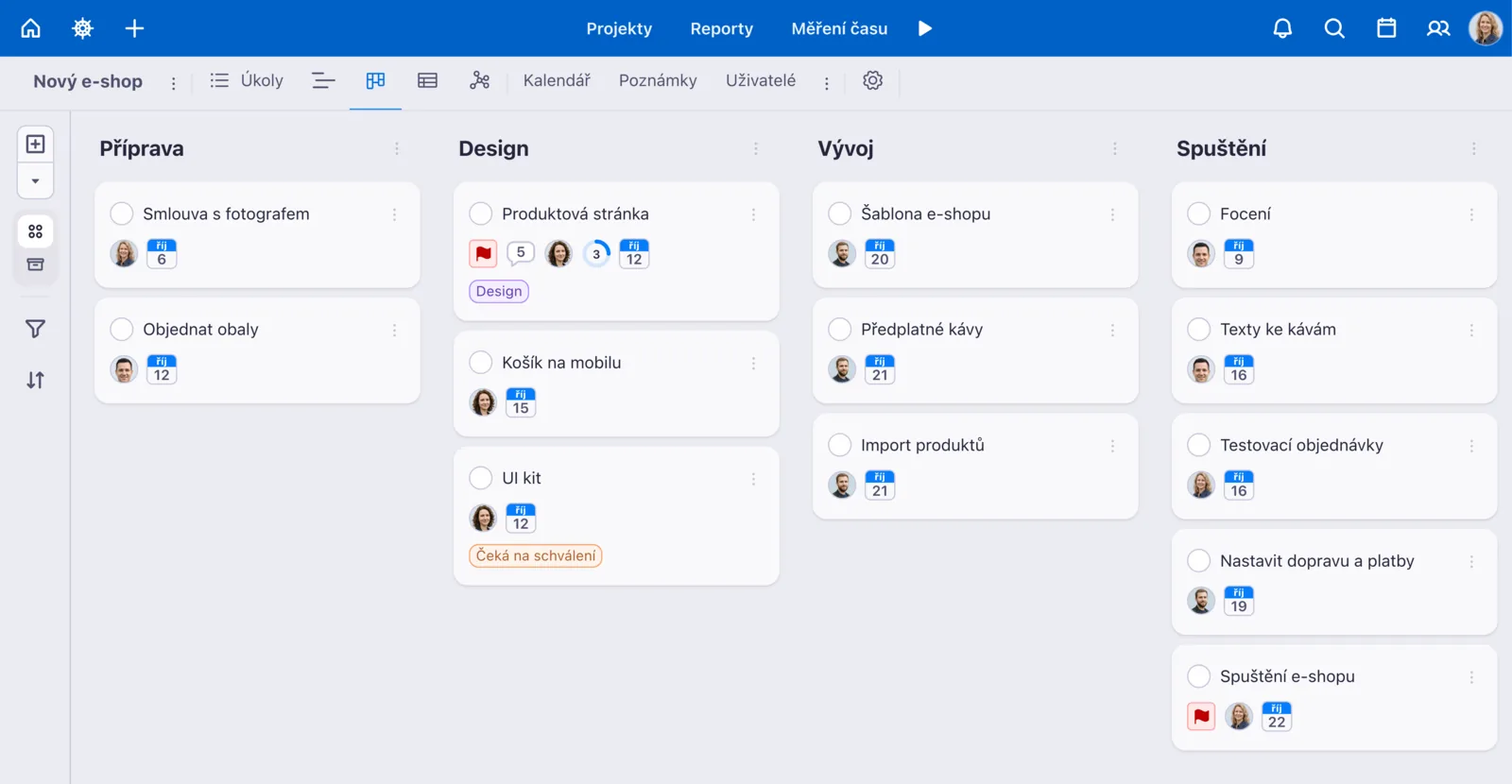Check the Spuštění e-shopu task circle

1199,676
